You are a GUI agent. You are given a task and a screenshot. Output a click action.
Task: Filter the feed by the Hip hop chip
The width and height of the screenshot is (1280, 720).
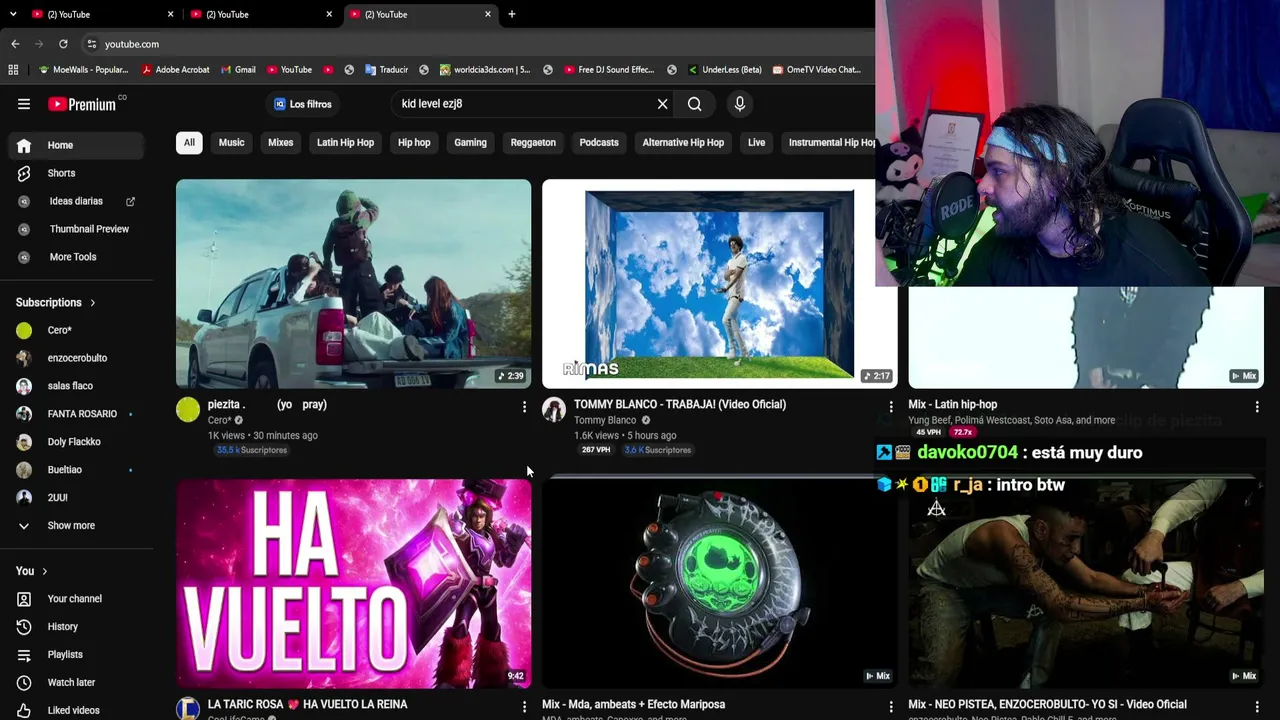(x=414, y=143)
